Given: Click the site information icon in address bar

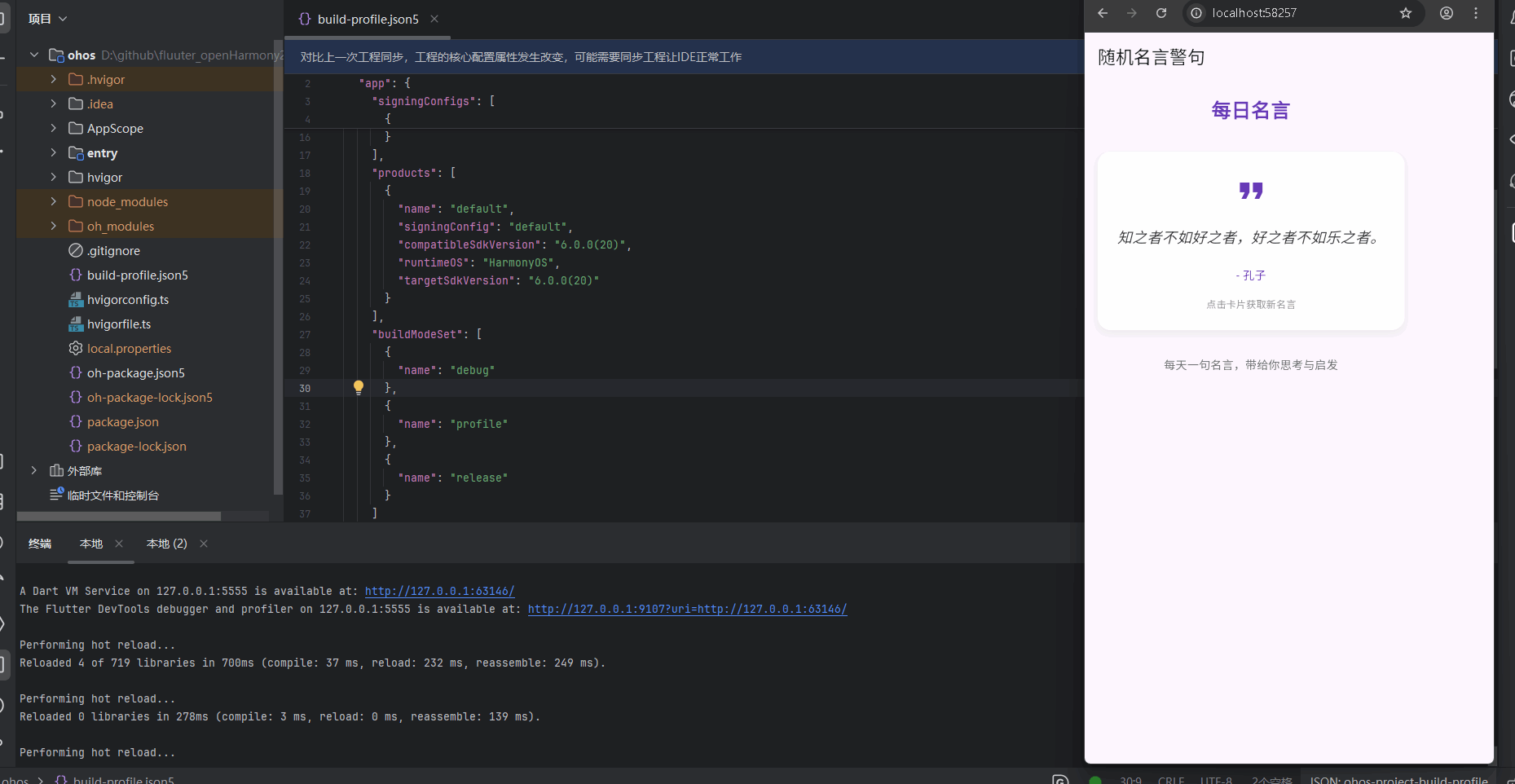Looking at the screenshot, I should pos(1196,13).
